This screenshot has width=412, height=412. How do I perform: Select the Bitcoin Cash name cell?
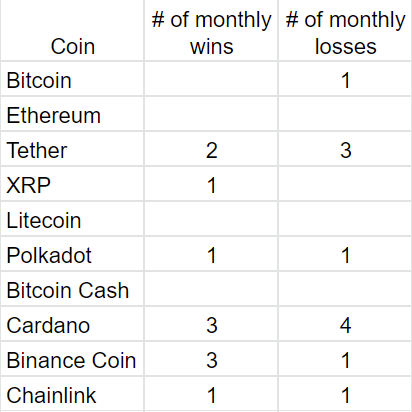pos(72,289)
